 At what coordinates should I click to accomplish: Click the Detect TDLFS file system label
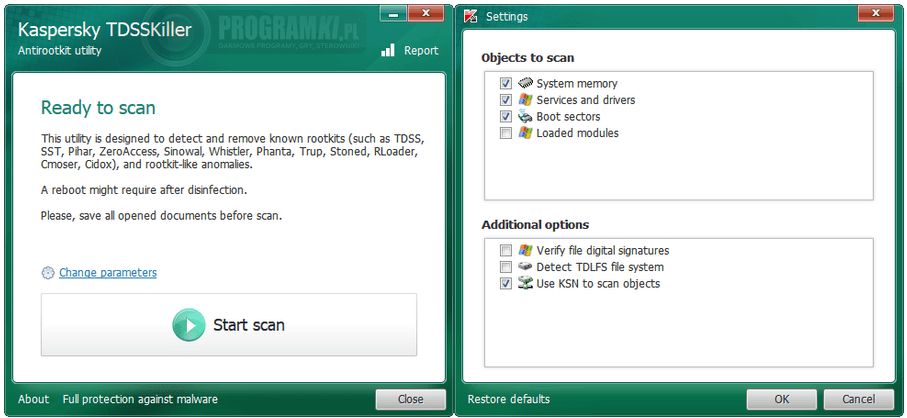[600, 267]
